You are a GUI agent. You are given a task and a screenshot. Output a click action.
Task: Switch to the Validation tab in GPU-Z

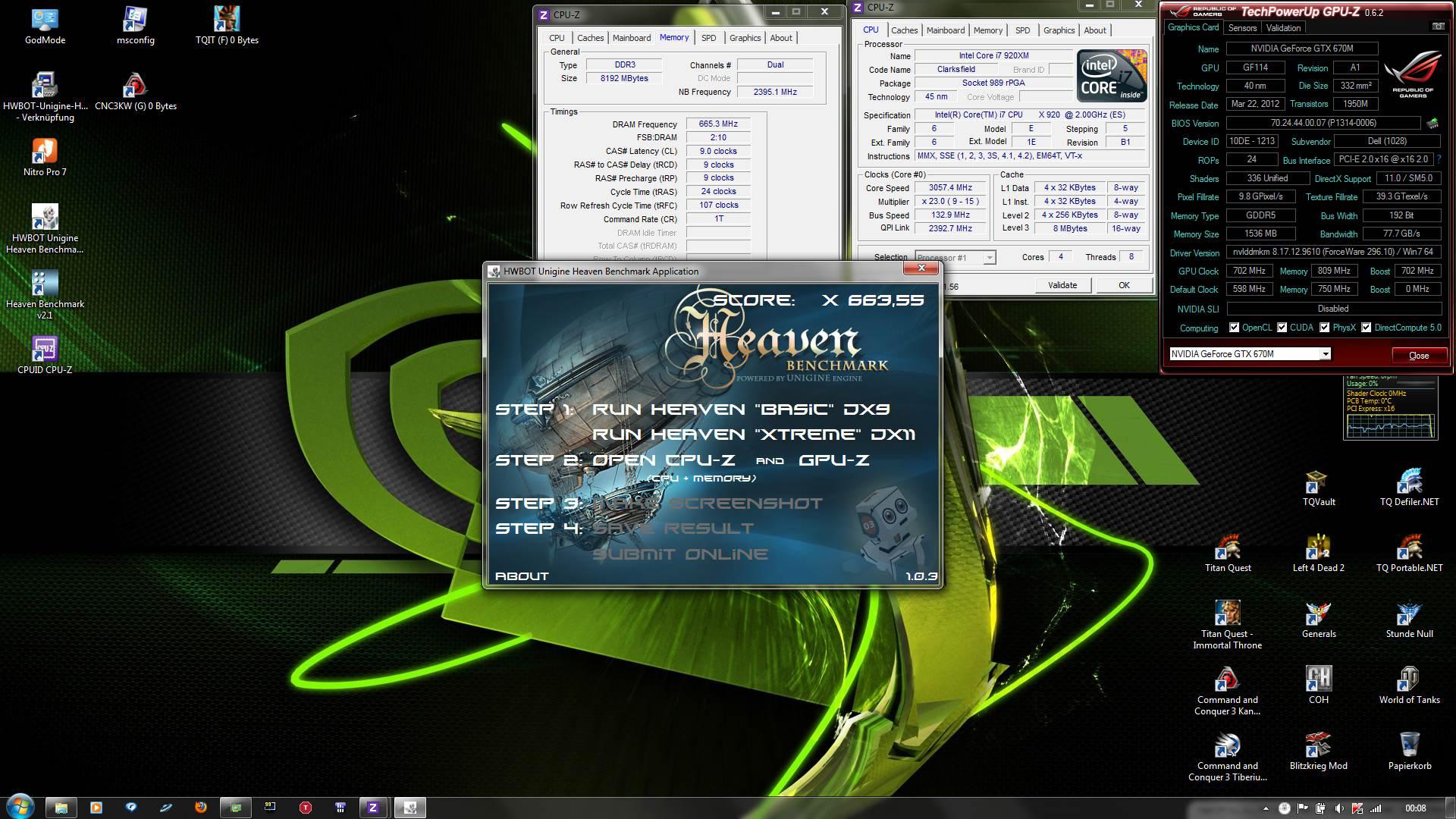coord(1284,28)
